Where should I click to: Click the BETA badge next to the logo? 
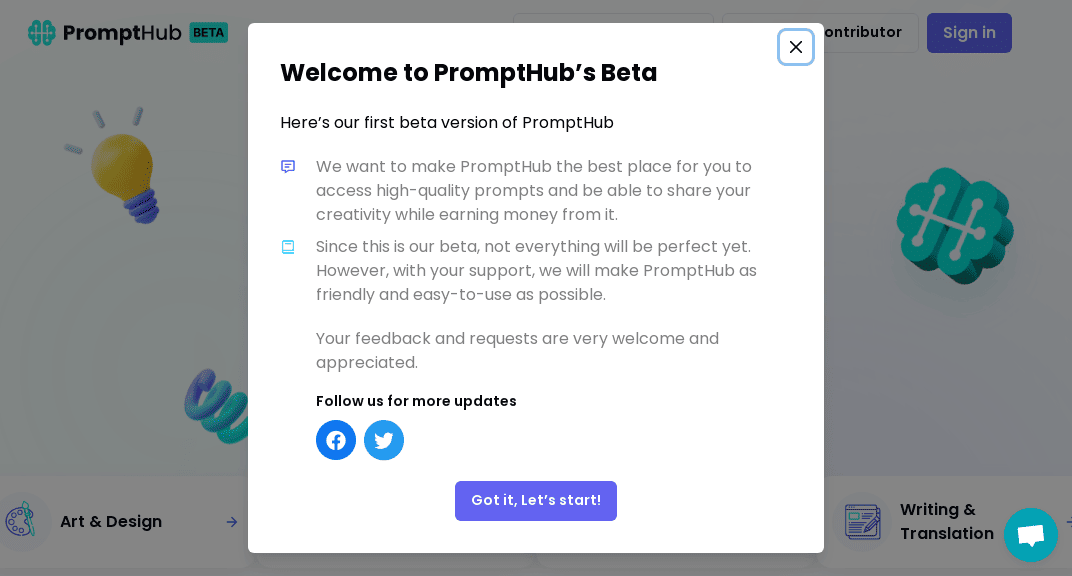[x=209, y=33]
